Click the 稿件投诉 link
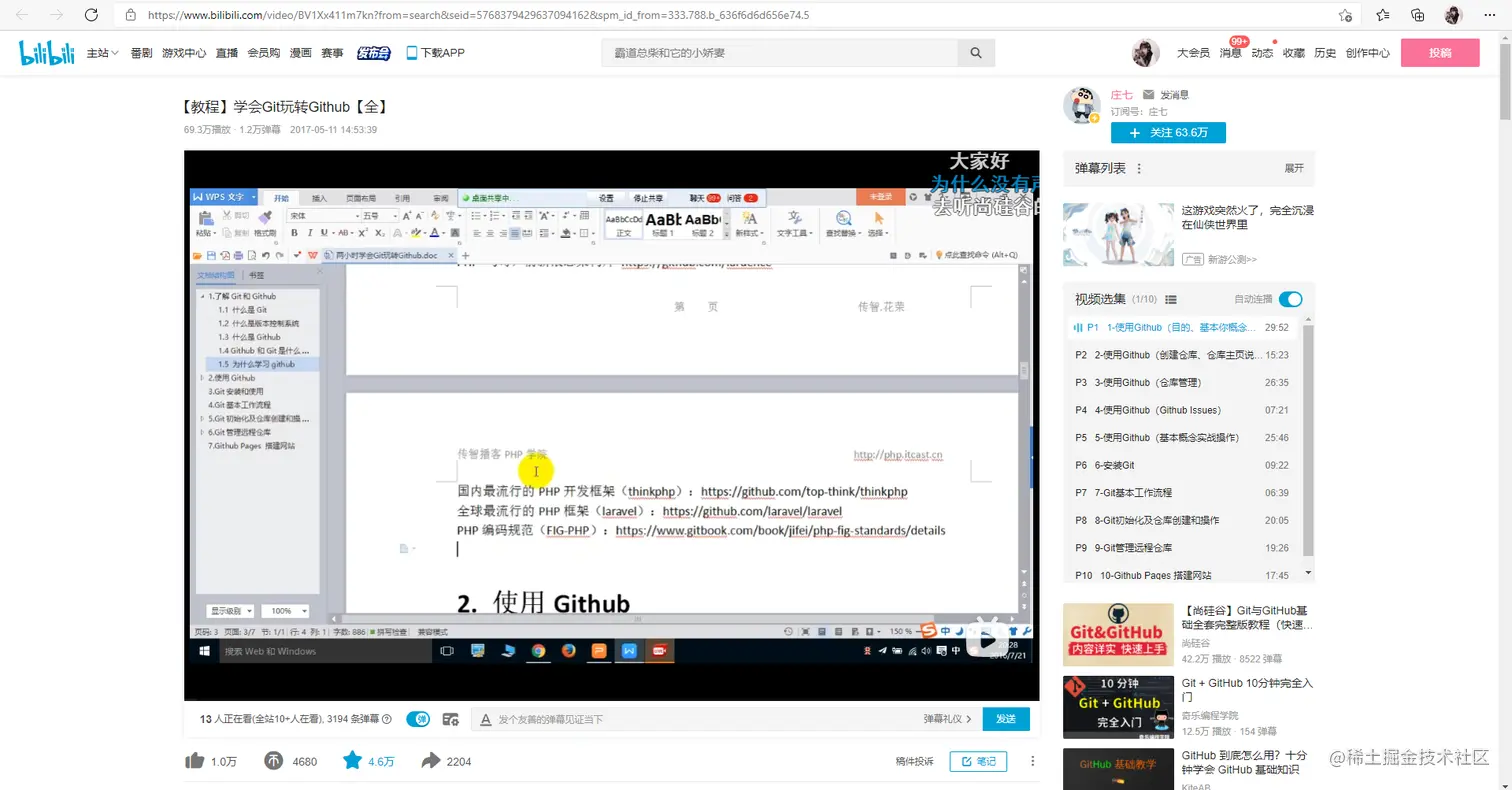 click(914, 762)
